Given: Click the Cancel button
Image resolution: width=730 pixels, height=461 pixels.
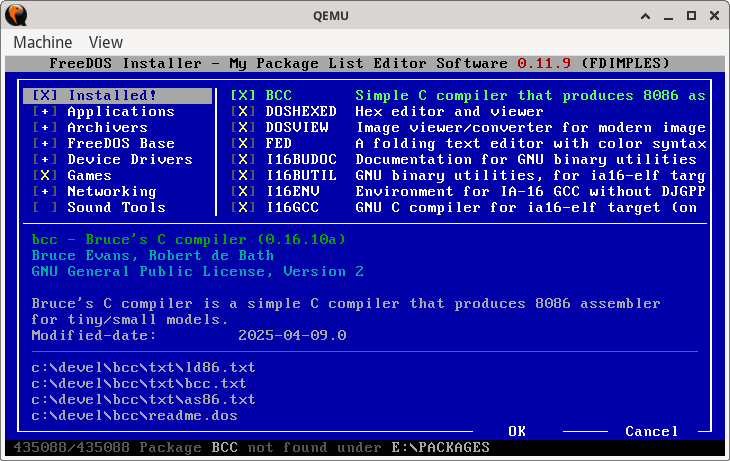Looking at the screenshot, I should (651, 432).
